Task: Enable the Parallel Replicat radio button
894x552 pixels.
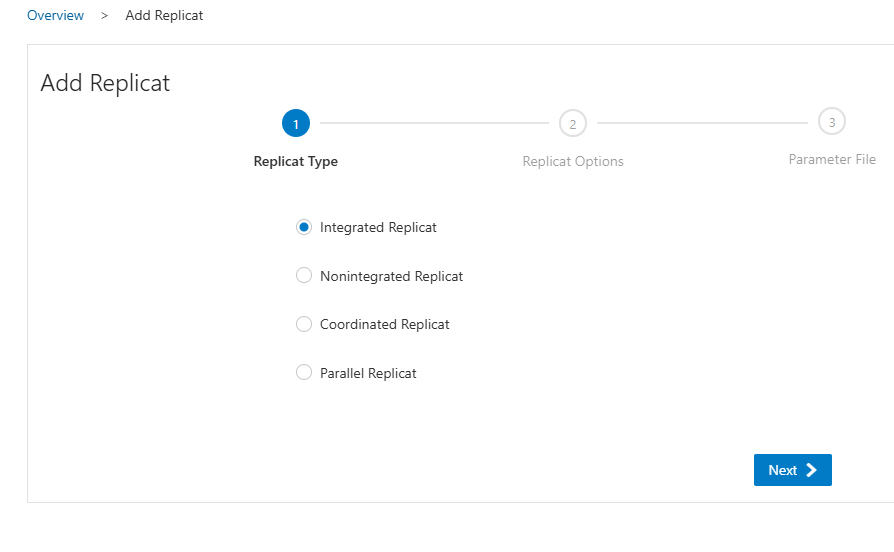Action: (x=304, y=373)
